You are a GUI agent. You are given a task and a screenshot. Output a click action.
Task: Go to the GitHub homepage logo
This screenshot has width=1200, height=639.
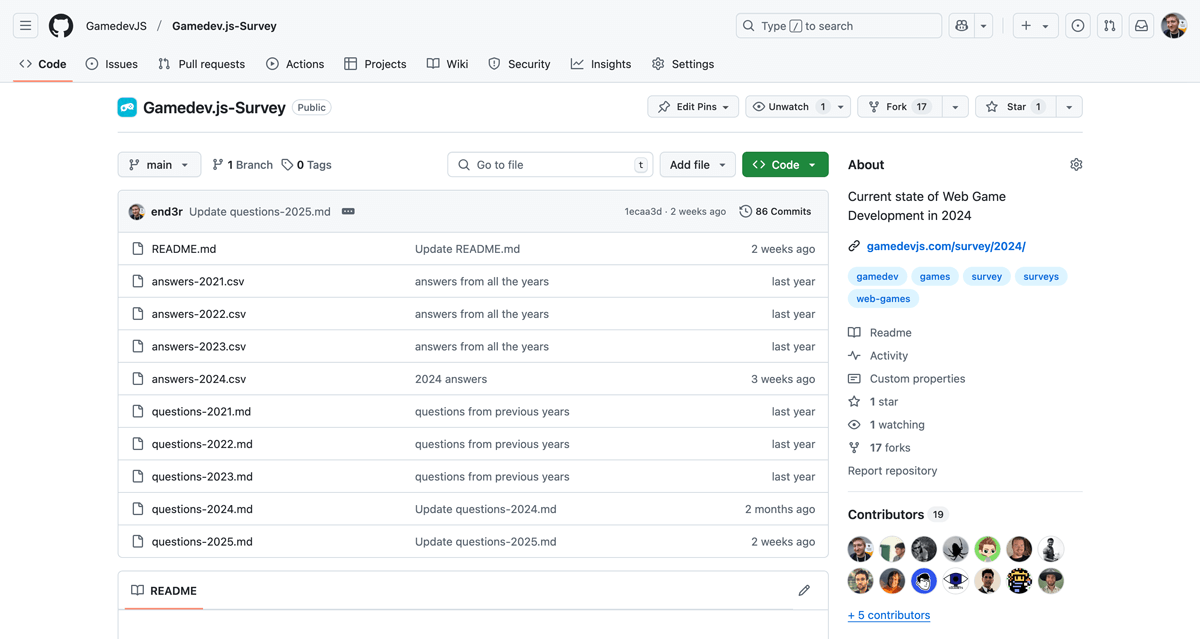pyautogui.click(x=61, y=26)
